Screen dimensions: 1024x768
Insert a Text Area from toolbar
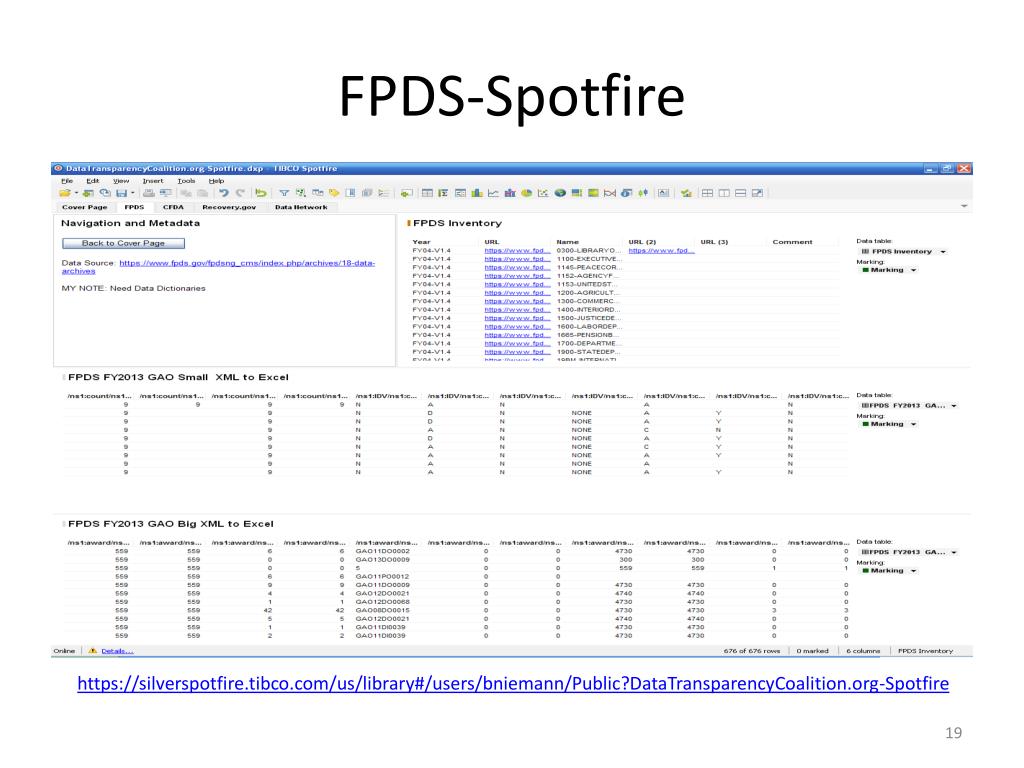click(664, 193)
